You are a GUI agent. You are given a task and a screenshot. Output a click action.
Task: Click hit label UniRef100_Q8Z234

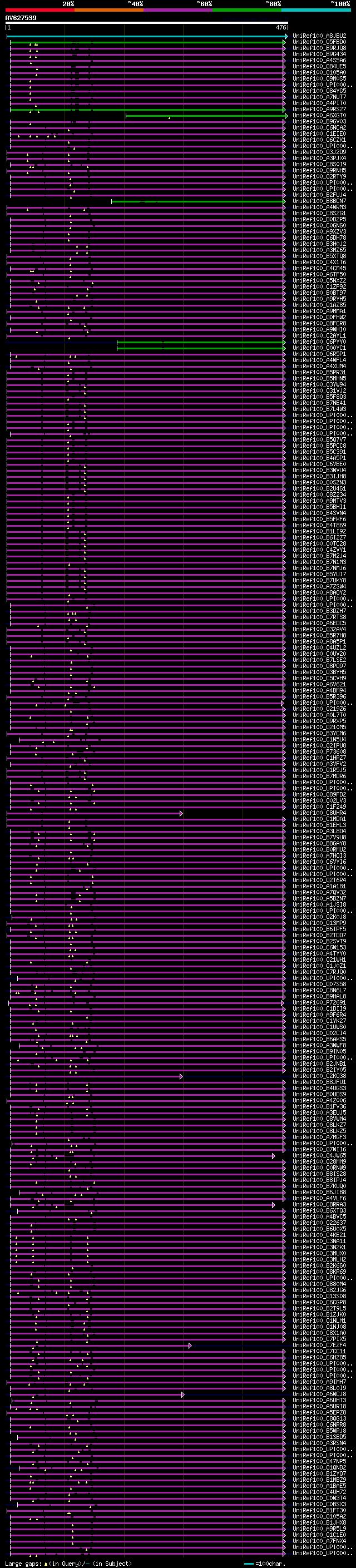319,495
